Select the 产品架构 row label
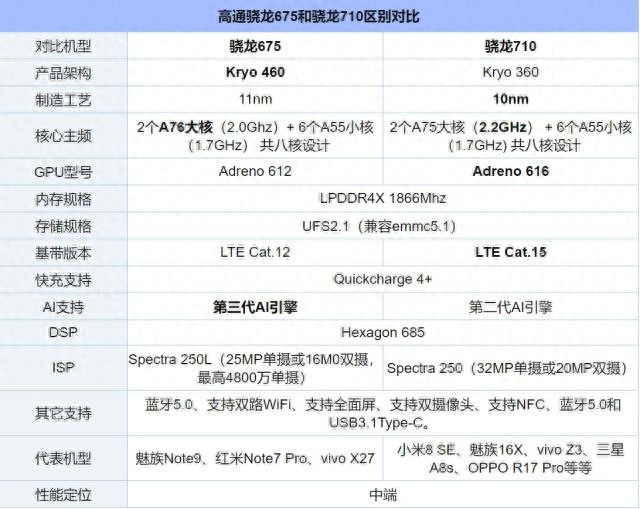 [63, 73]
